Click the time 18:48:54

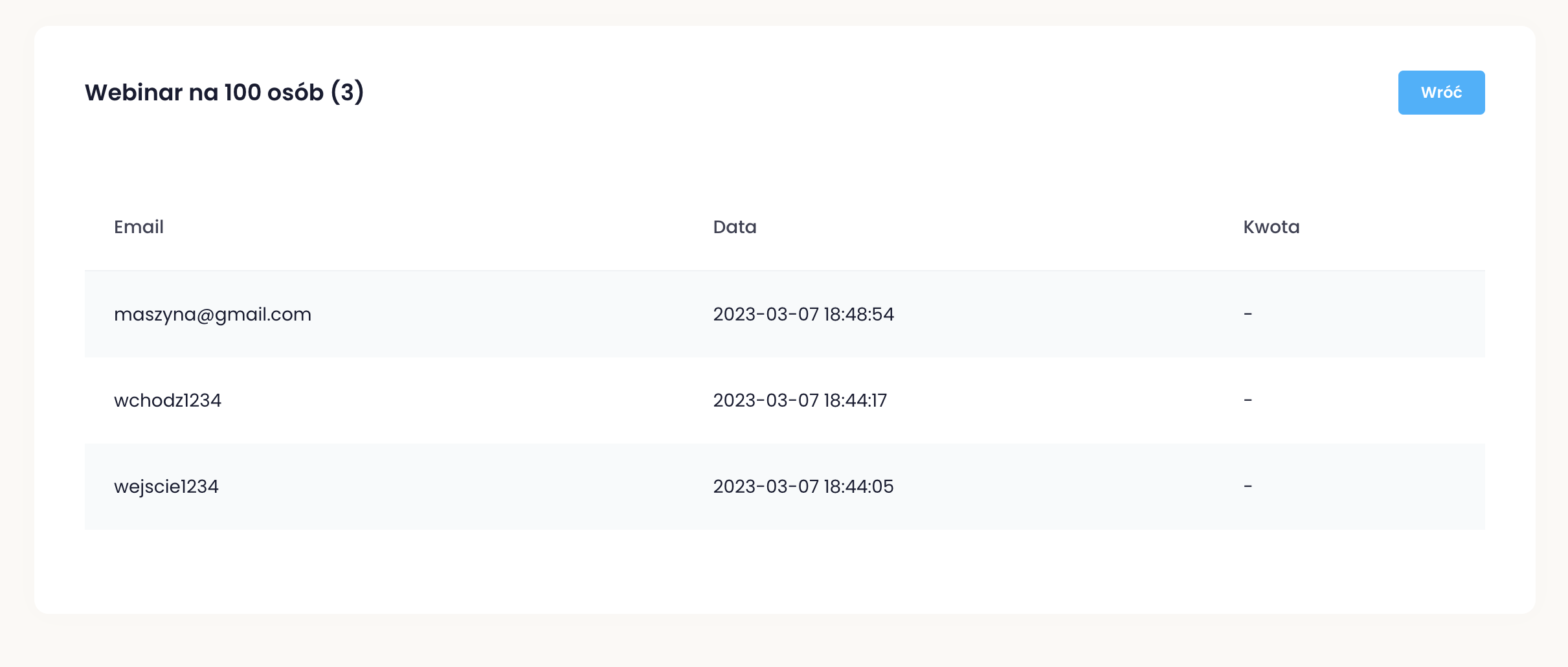(858, 315)
